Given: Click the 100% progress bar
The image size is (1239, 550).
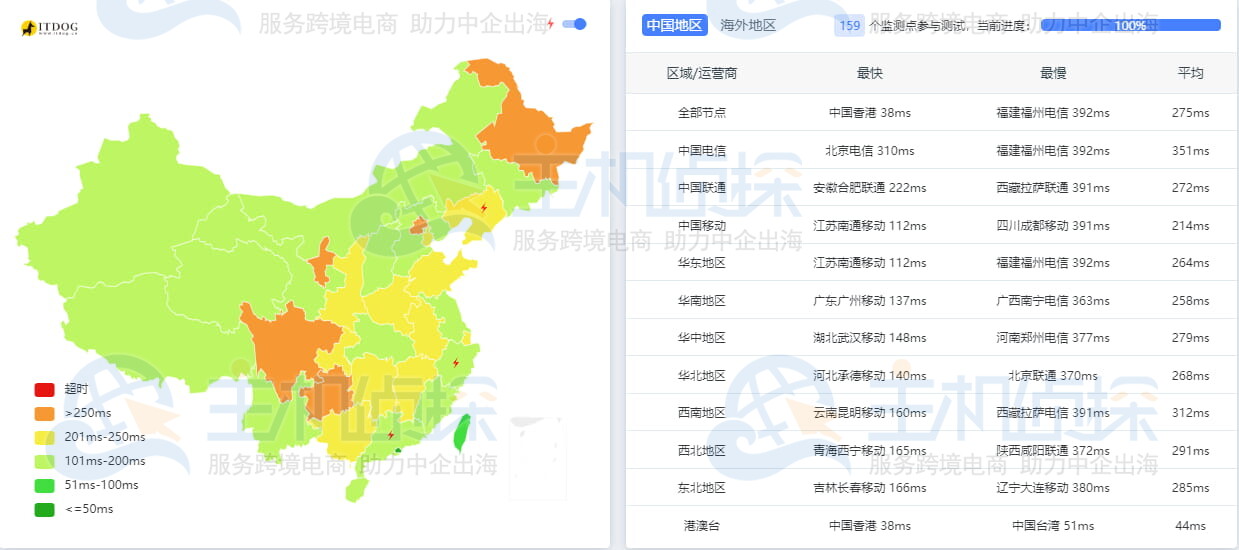Looking at the screenshot, I should point(1130,25).
